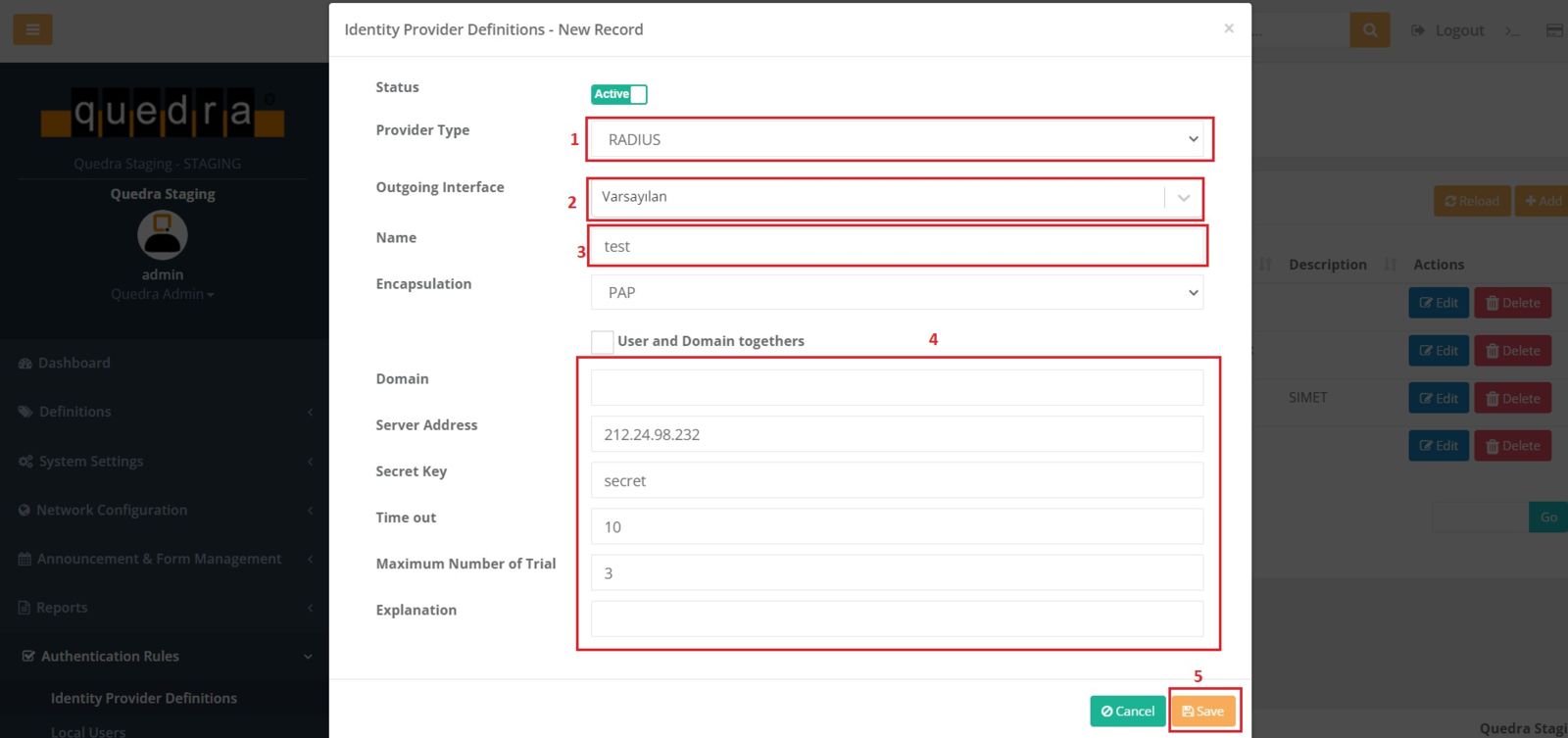Open the Outgoing Interface dropdown
The height and width of the screenshot is (738, 1568).
tap(894, 197)
